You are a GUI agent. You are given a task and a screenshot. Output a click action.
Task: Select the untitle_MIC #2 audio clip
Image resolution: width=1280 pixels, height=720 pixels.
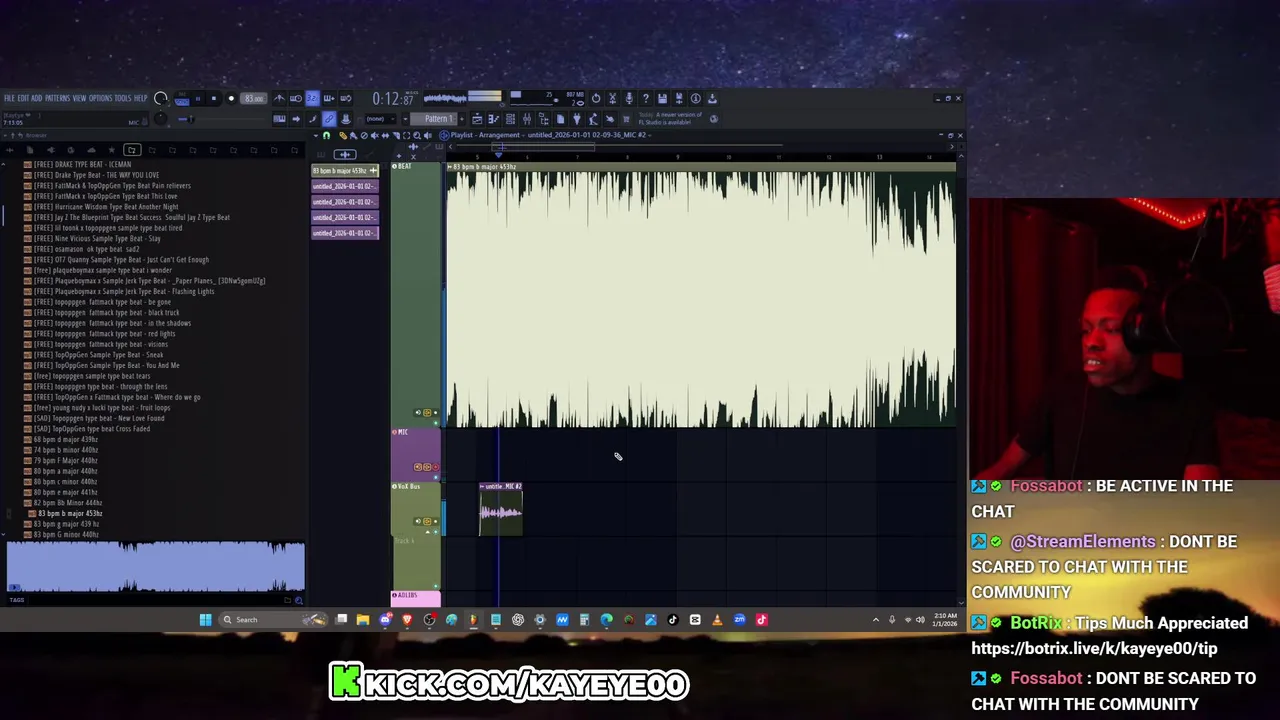pyautogui.click(x=501, y=509)
